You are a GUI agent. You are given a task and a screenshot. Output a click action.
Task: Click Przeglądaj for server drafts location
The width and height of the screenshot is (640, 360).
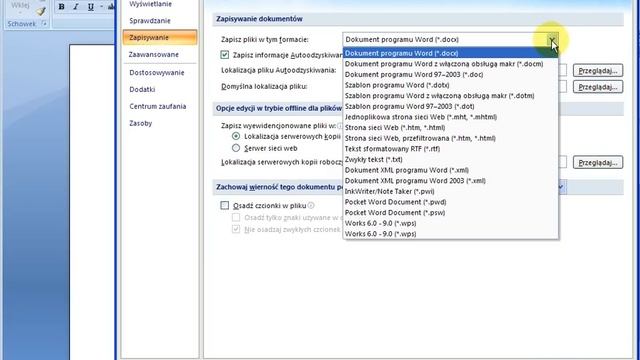tap(598, 162)
